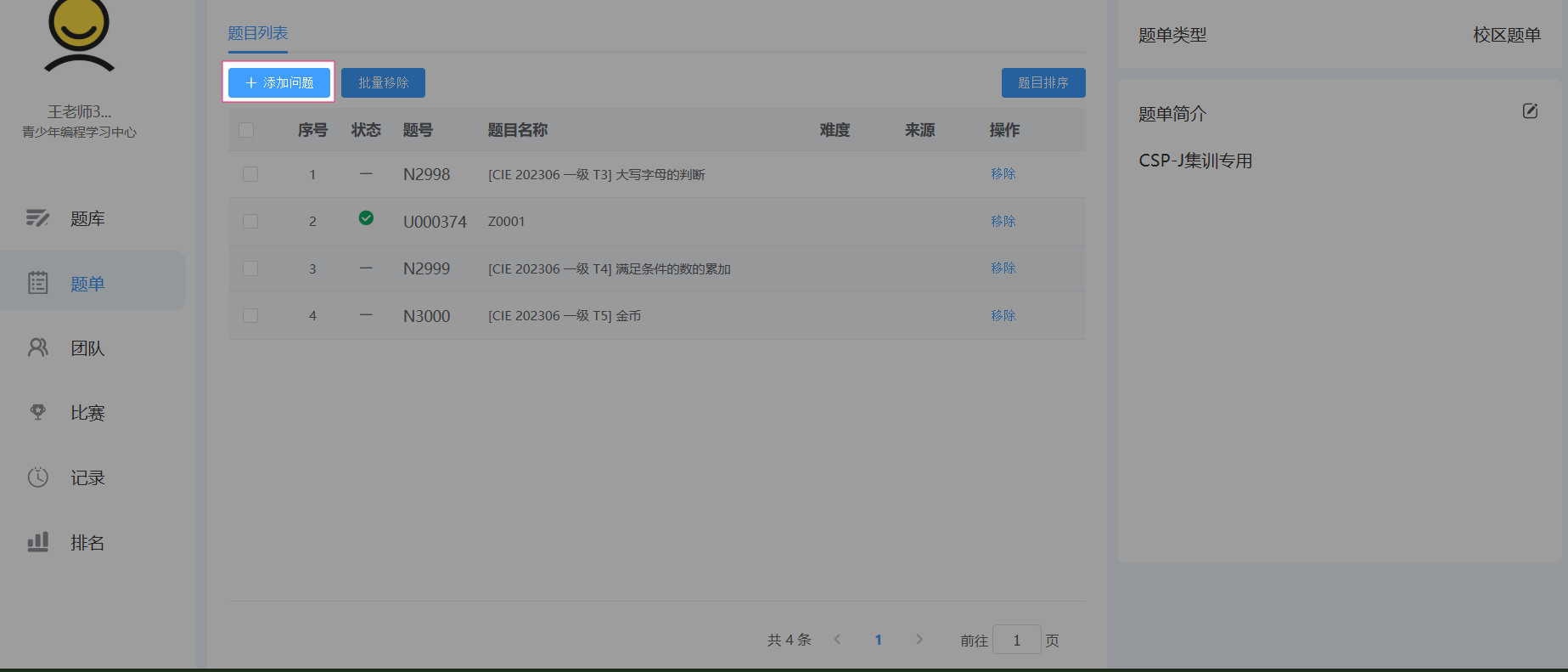1568x672 pixels.
Task: Click the 题库 pencil-list icon
Action: pos(37,218)
